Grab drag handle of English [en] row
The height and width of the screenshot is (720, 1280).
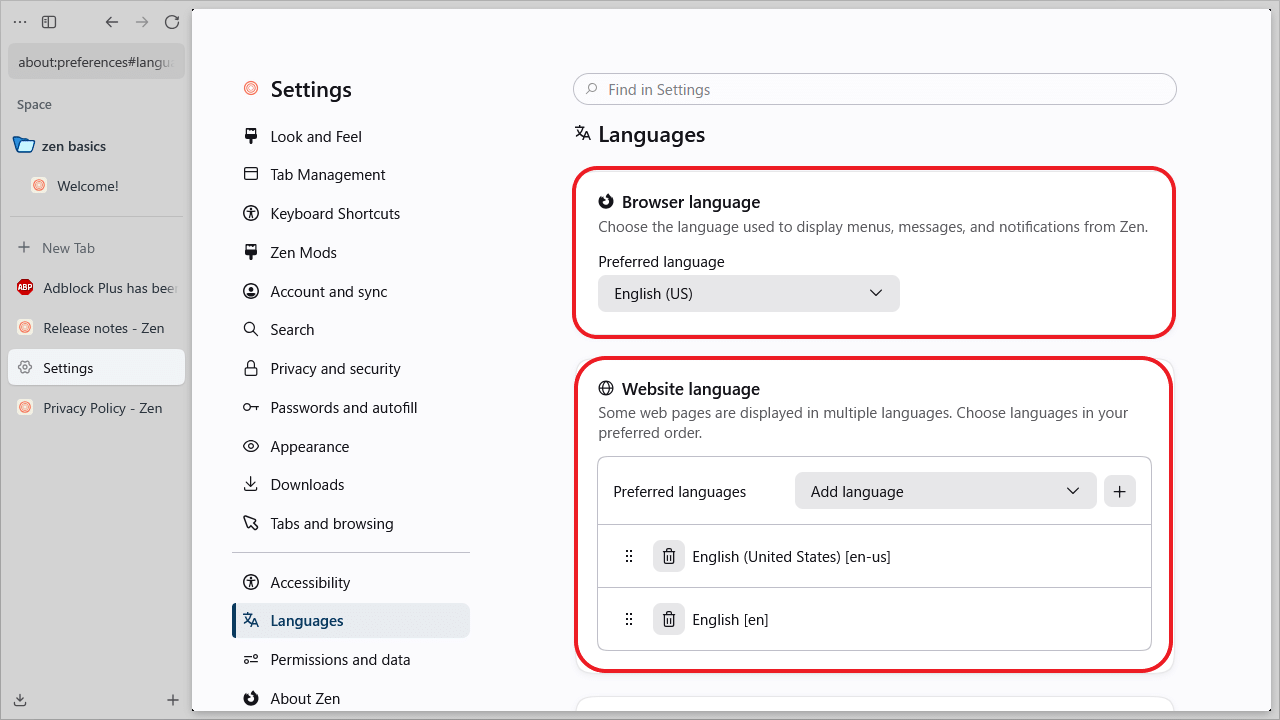629,619
